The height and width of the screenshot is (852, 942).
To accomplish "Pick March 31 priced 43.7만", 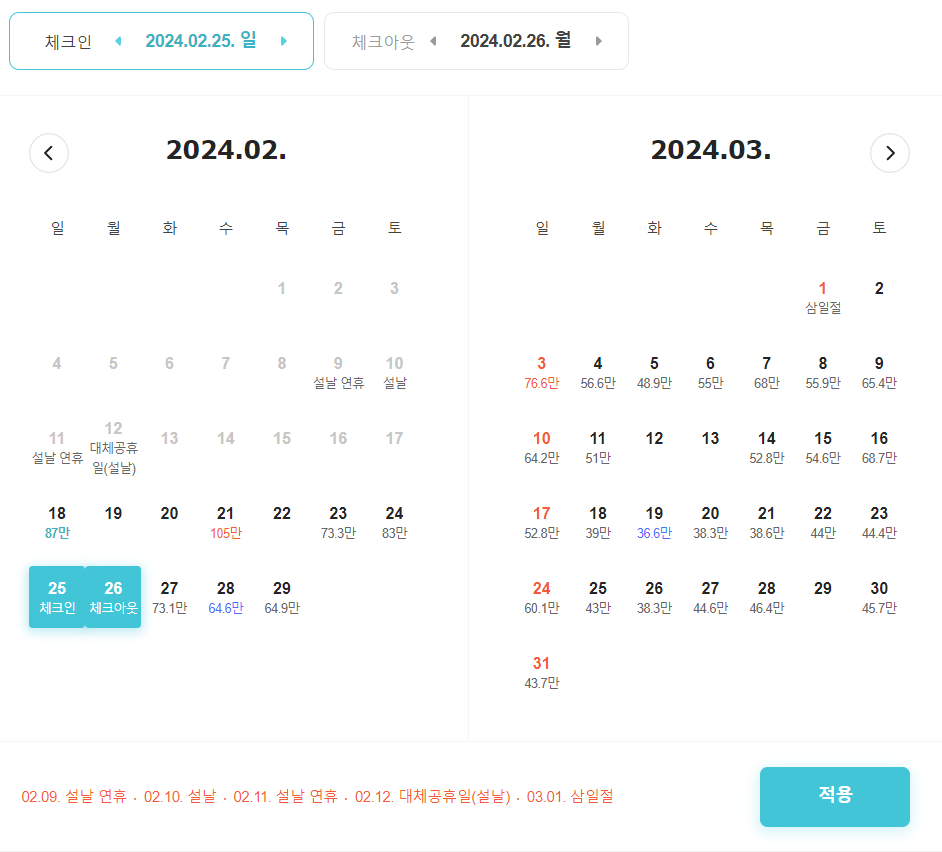I will point(541,672).
